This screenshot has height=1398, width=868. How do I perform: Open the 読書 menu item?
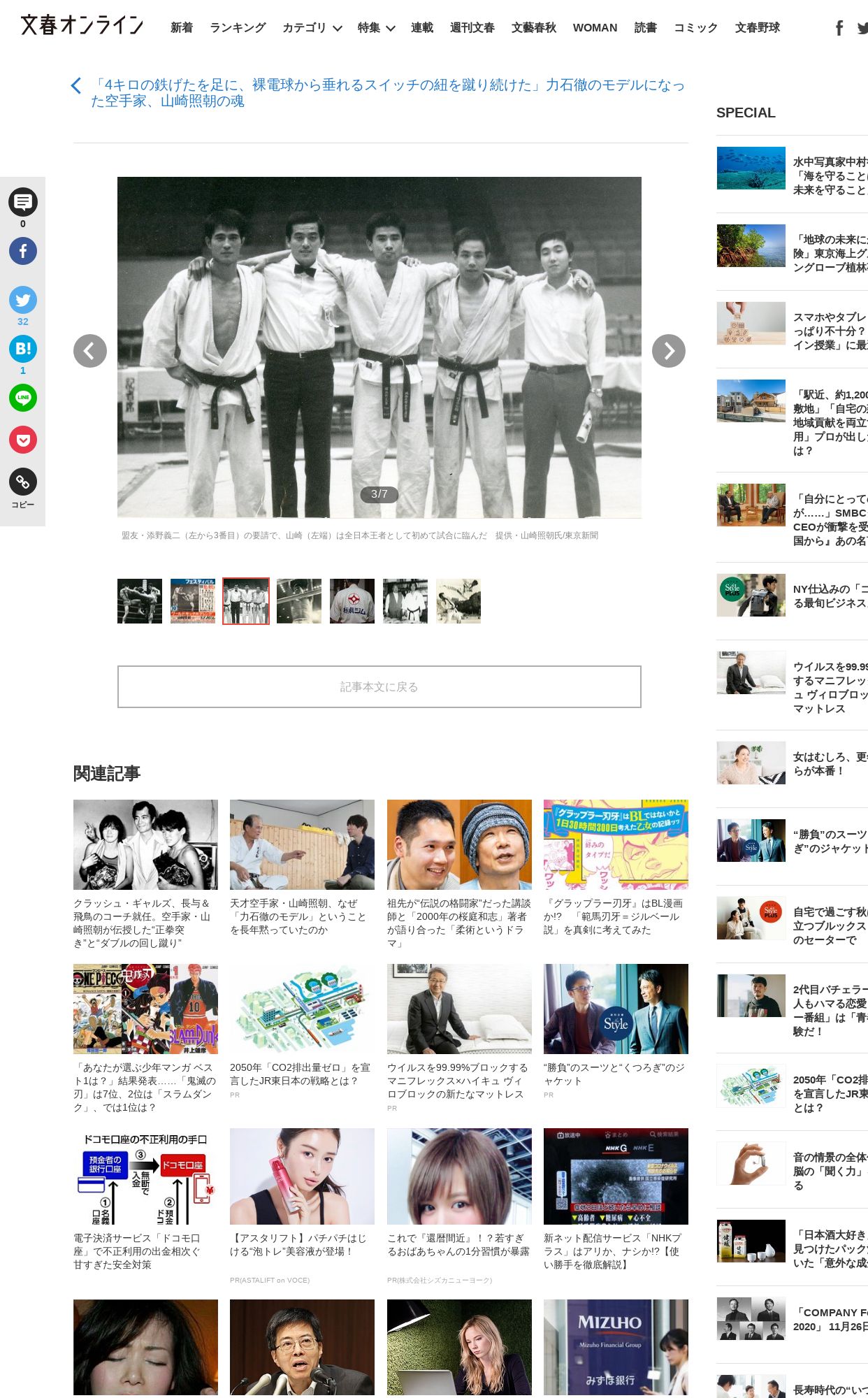point(646,28)
